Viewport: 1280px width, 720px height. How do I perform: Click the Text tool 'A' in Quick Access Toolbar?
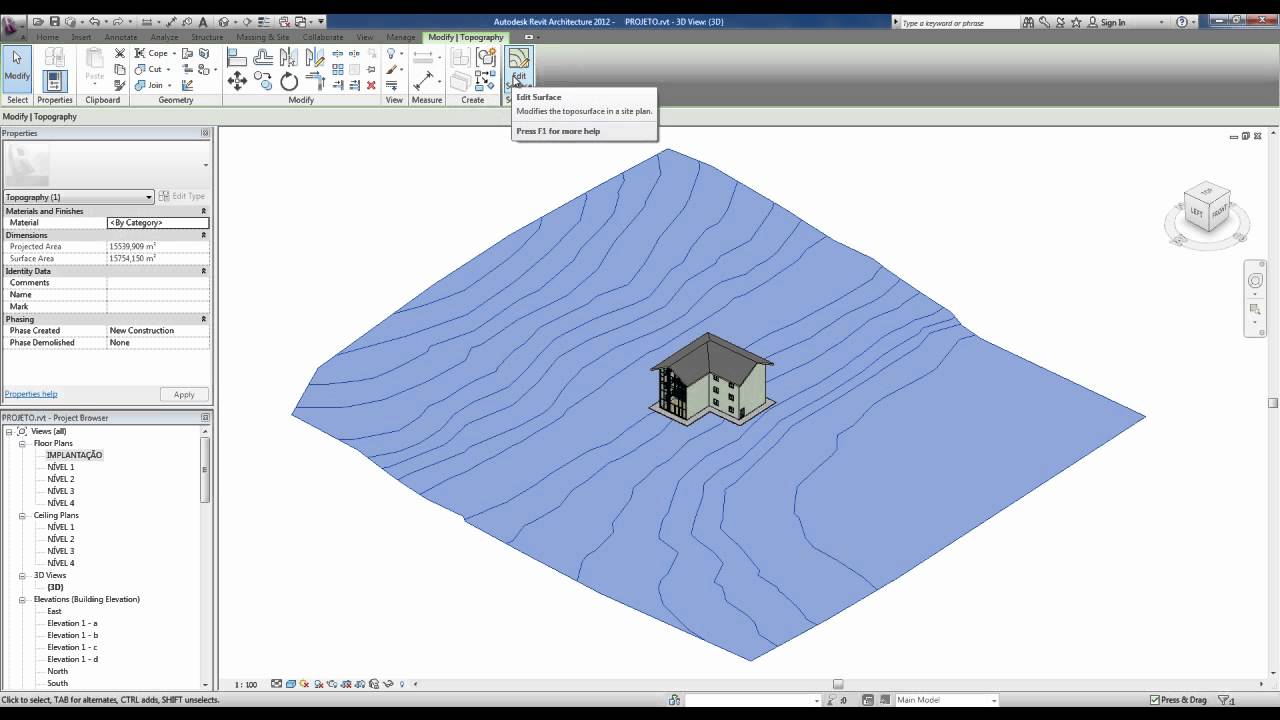point(203,22)
